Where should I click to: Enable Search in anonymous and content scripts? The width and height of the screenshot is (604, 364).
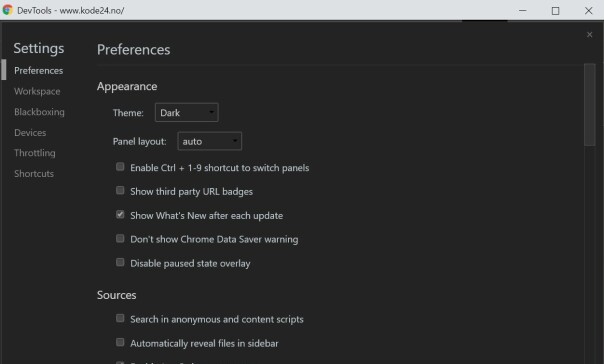coord(120,318)
